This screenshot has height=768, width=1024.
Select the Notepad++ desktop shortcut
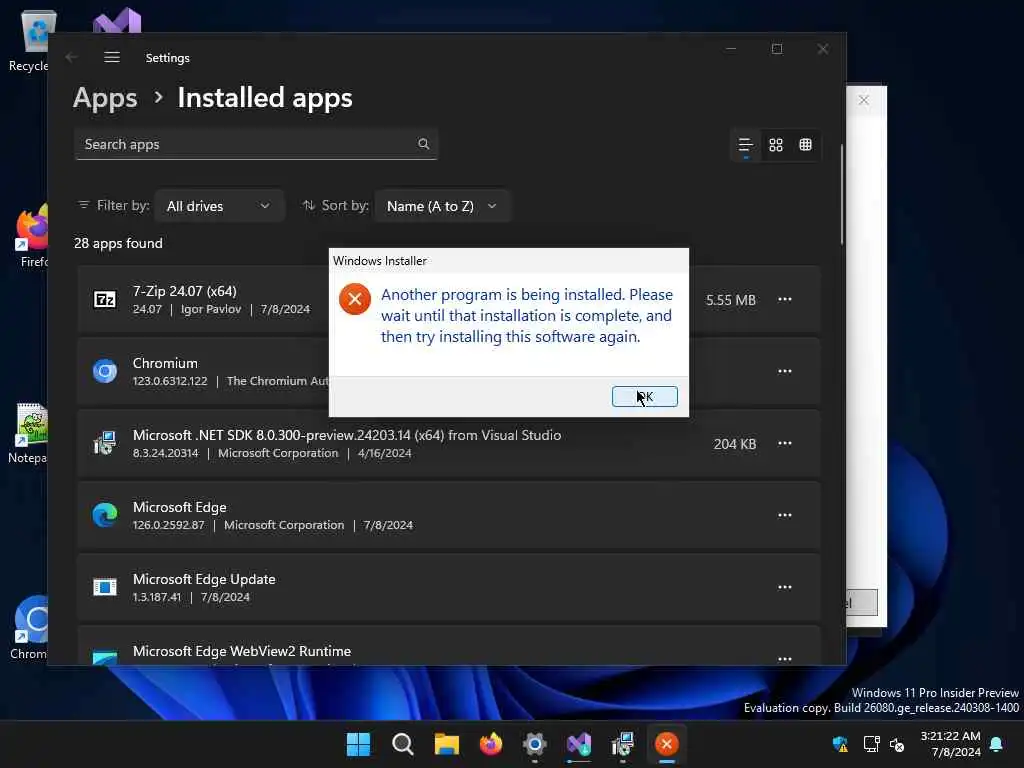click(x=29, y=432)
